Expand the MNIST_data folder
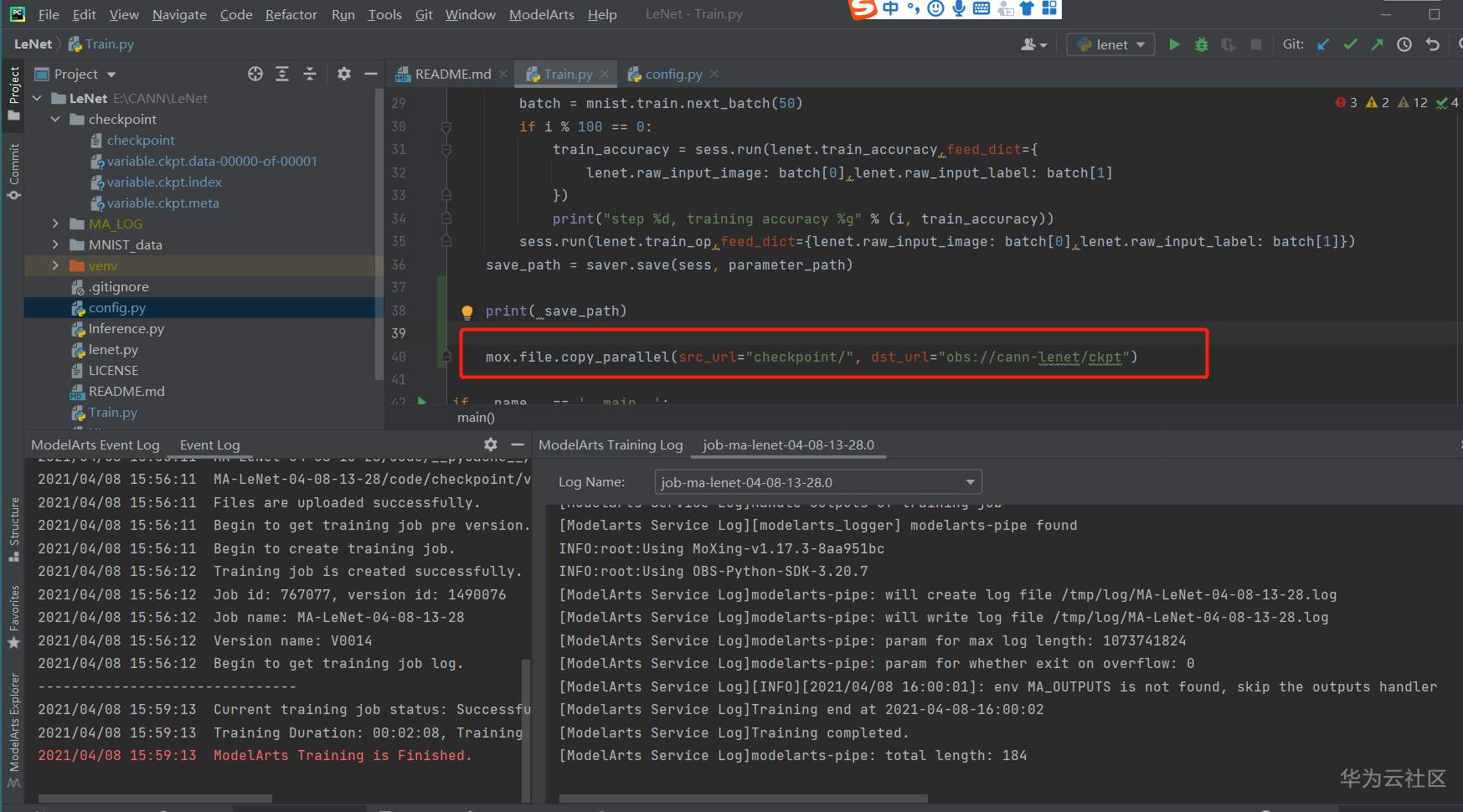1463x812 pixels. pos(55,244)
